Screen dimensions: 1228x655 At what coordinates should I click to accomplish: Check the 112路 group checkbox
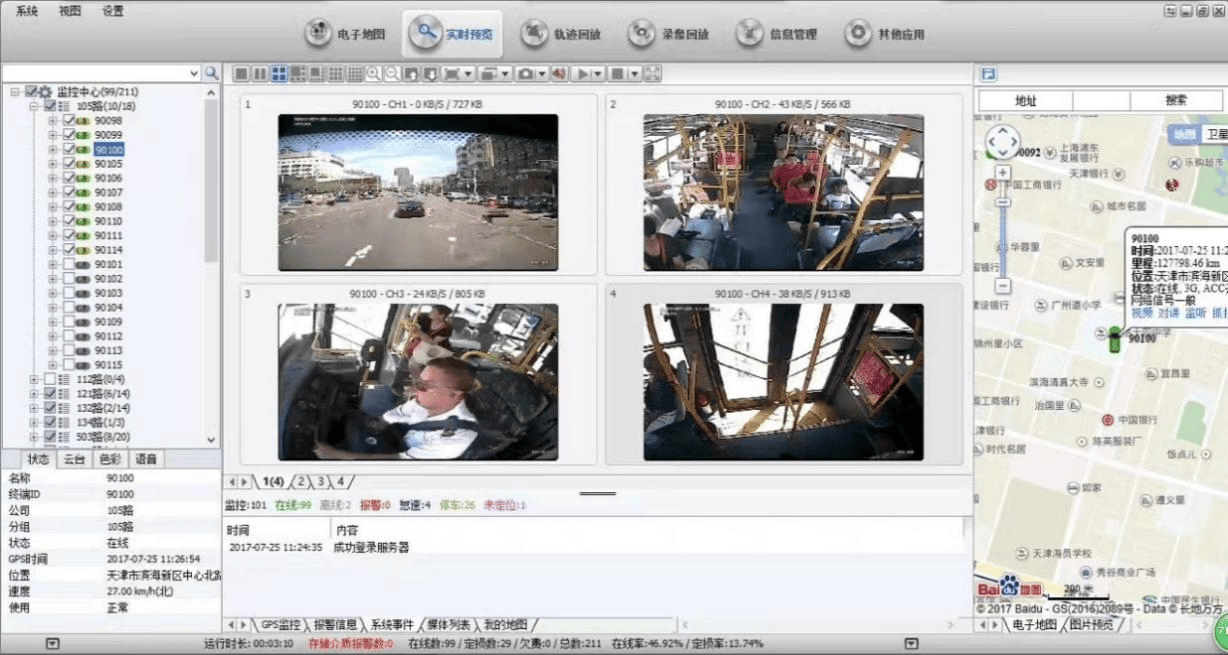tap(50, 379)
